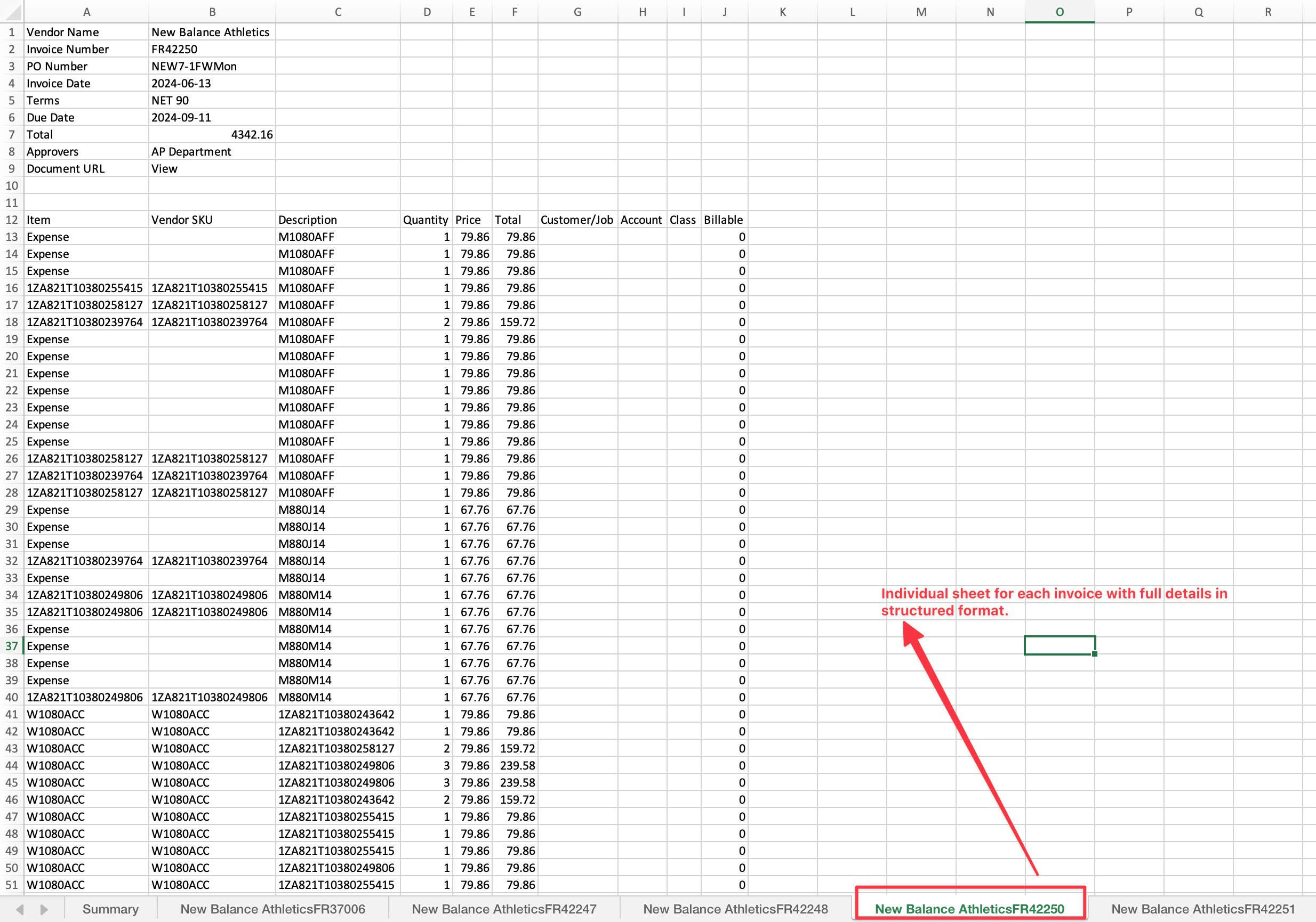1316x922 pixels.
Task: Select column O header
Action: click(1059, 12)
